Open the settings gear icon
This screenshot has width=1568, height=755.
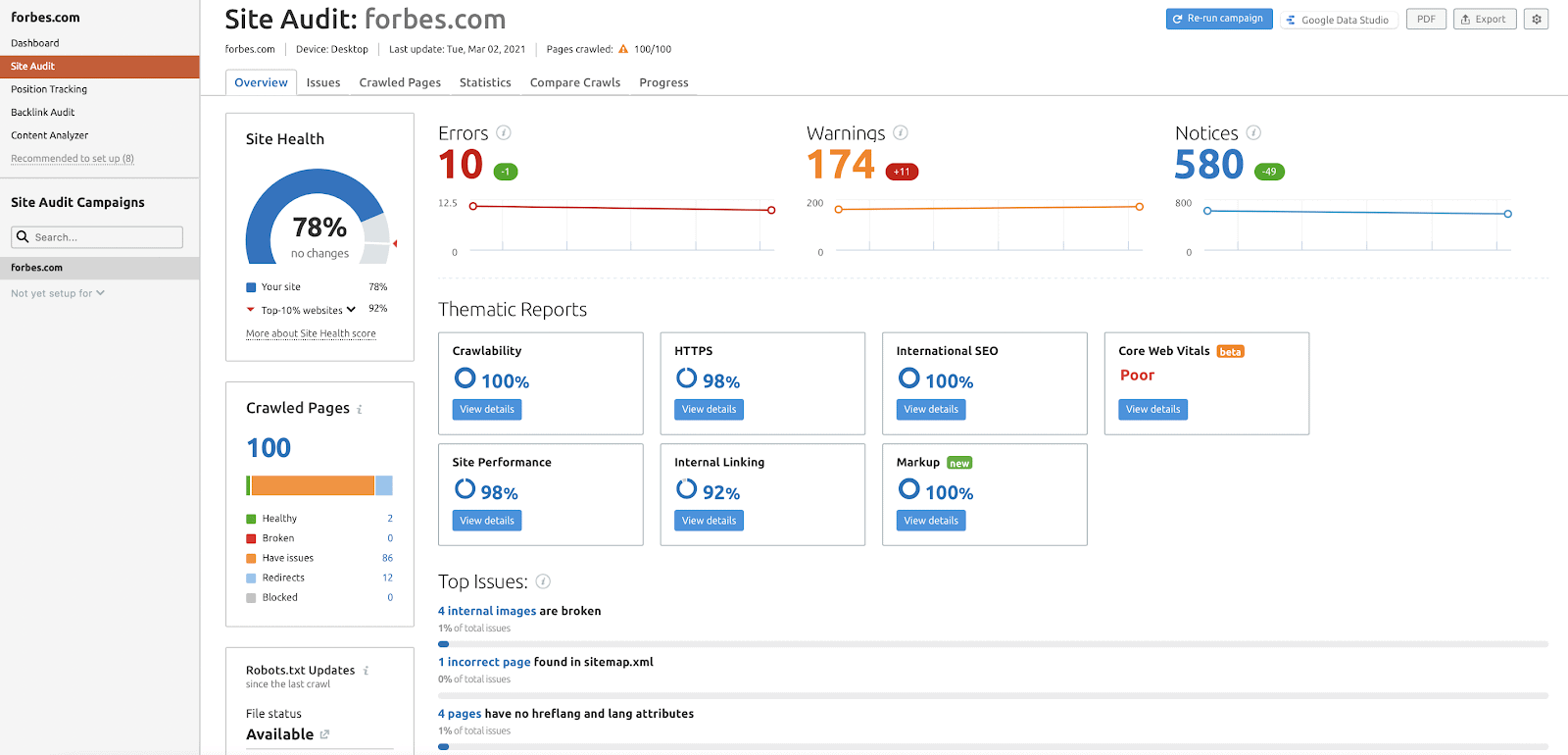pos(1536,19)
